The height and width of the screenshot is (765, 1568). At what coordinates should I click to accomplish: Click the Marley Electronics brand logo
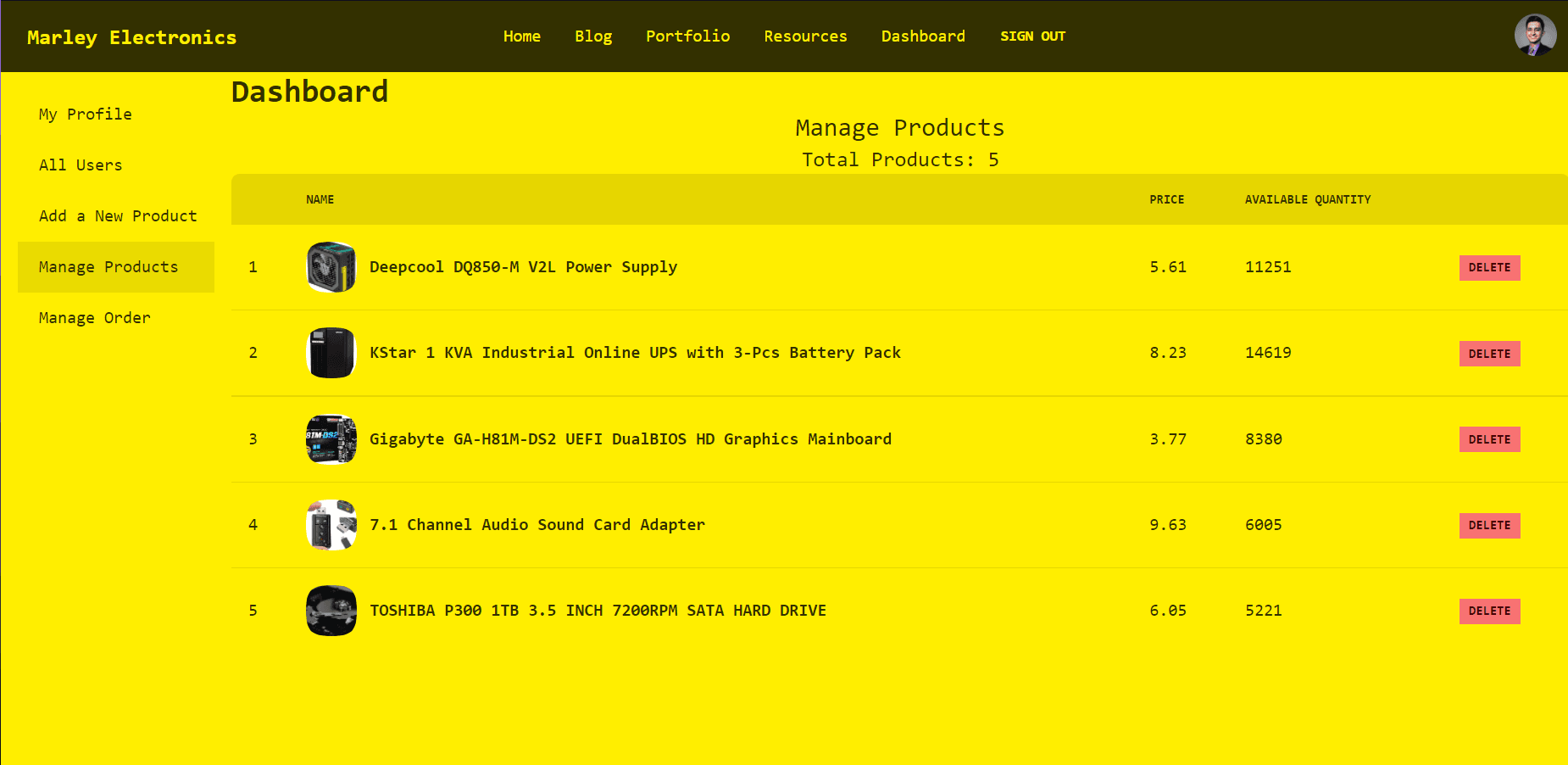coord(132,37)
